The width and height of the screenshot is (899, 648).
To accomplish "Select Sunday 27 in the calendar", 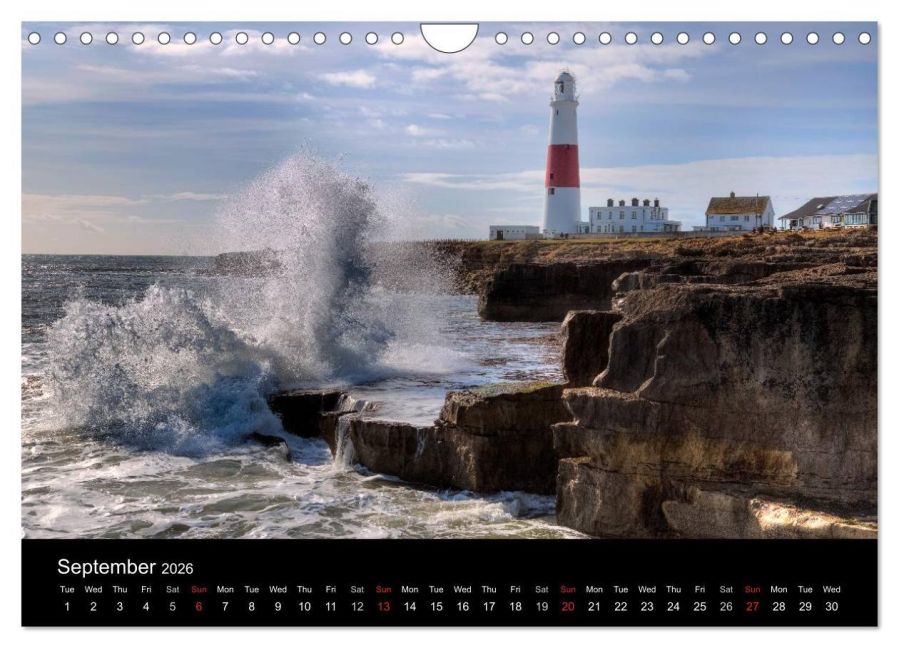I will coord(753,607).
